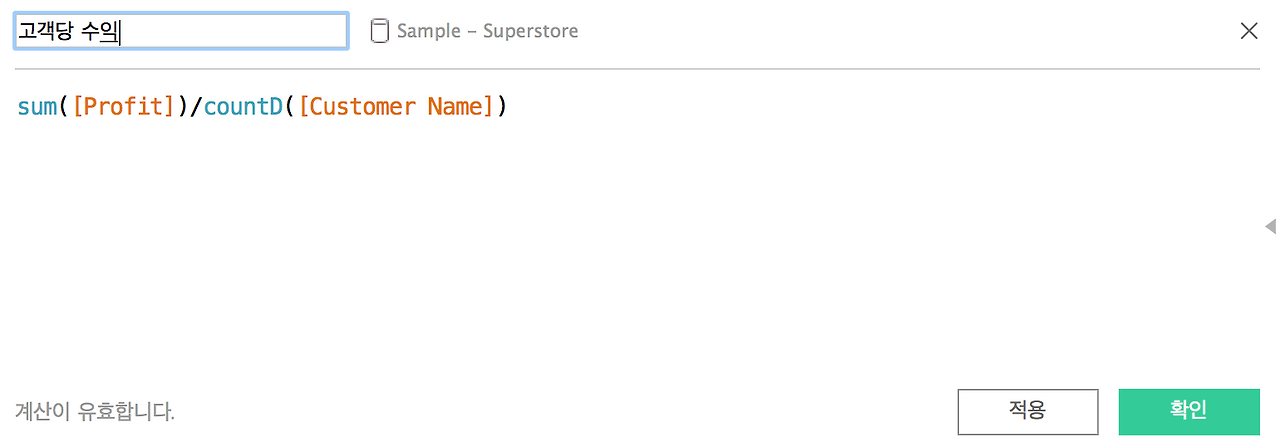
Task: Place cursor on the [Profit] field
Action: (124, 106)
